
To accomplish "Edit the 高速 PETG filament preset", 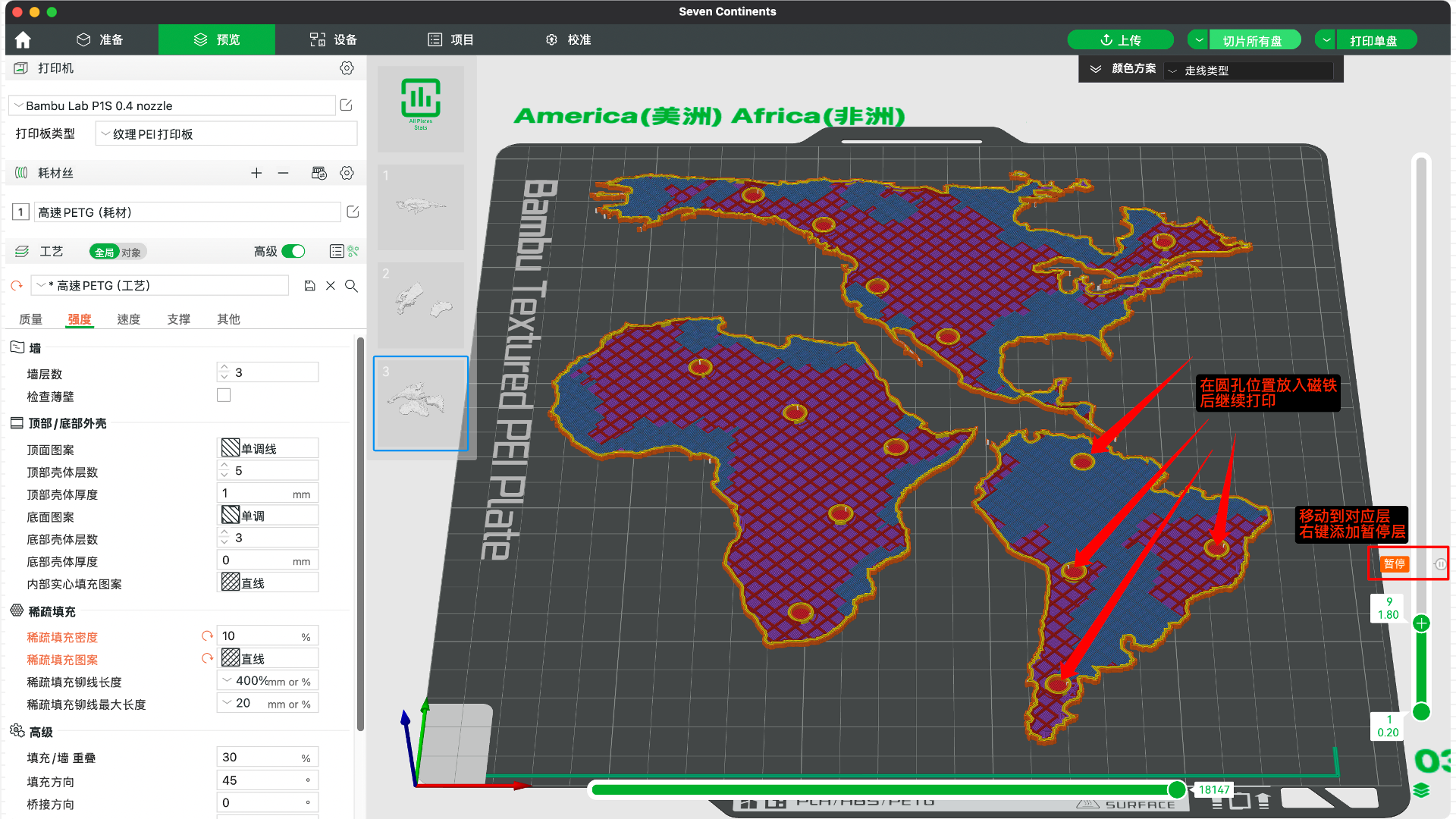I will coord(353,212).
